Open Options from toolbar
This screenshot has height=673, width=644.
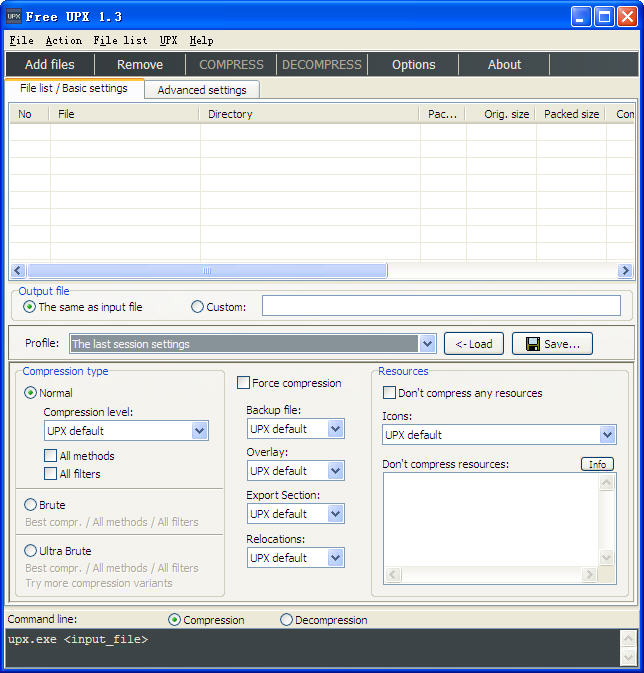(x=413, y=64)
